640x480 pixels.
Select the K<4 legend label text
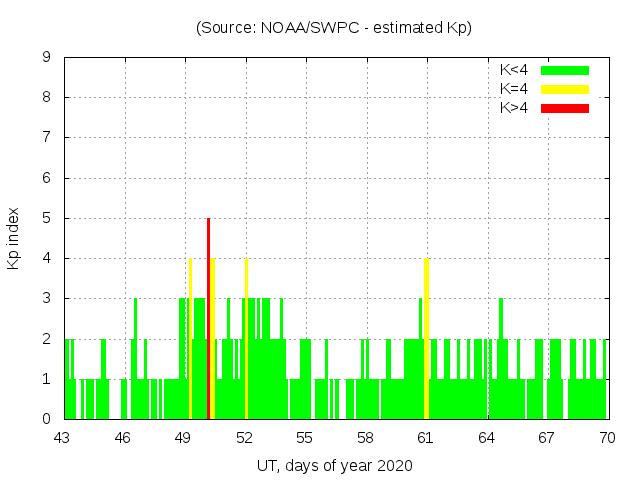click(x=514, y=70)
